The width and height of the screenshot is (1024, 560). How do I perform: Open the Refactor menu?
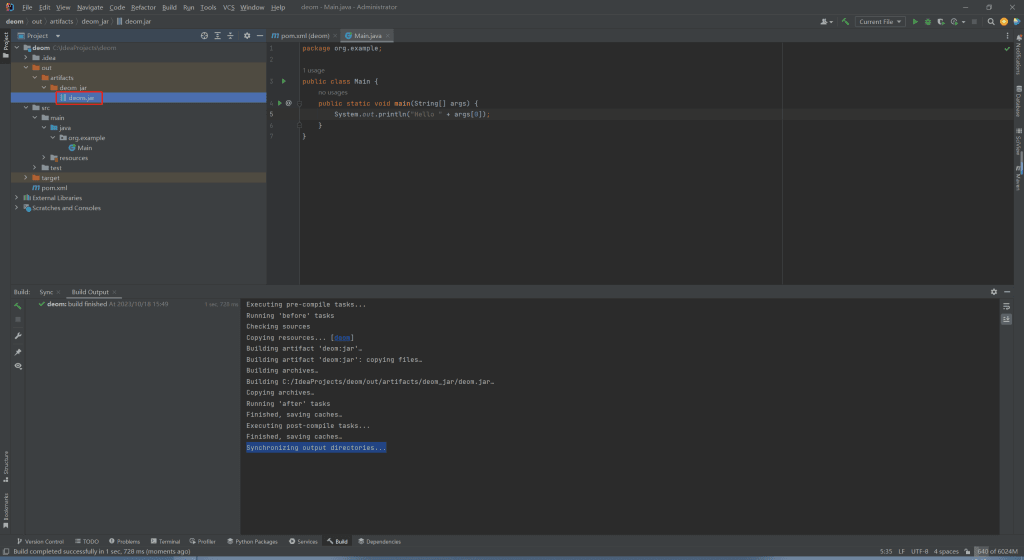click(x=143, y=7)
